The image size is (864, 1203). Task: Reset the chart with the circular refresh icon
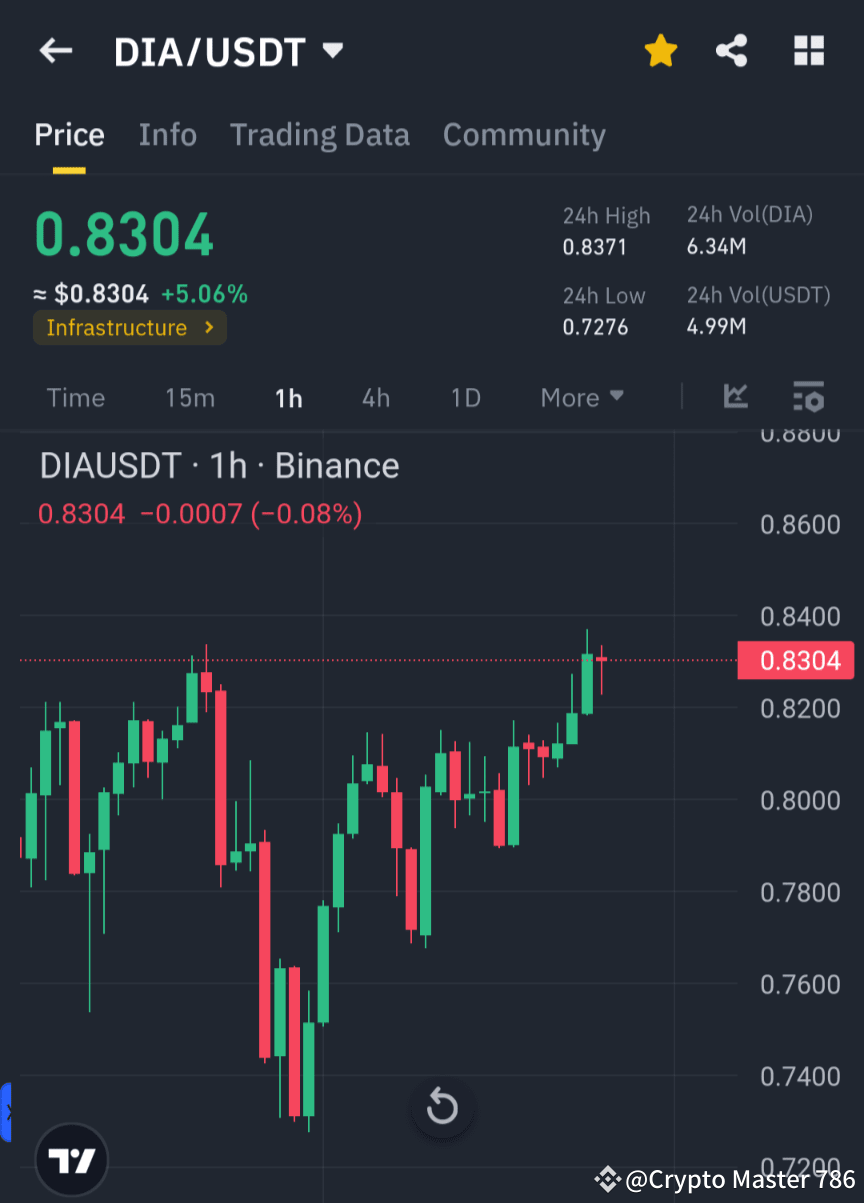(442, 1107)
